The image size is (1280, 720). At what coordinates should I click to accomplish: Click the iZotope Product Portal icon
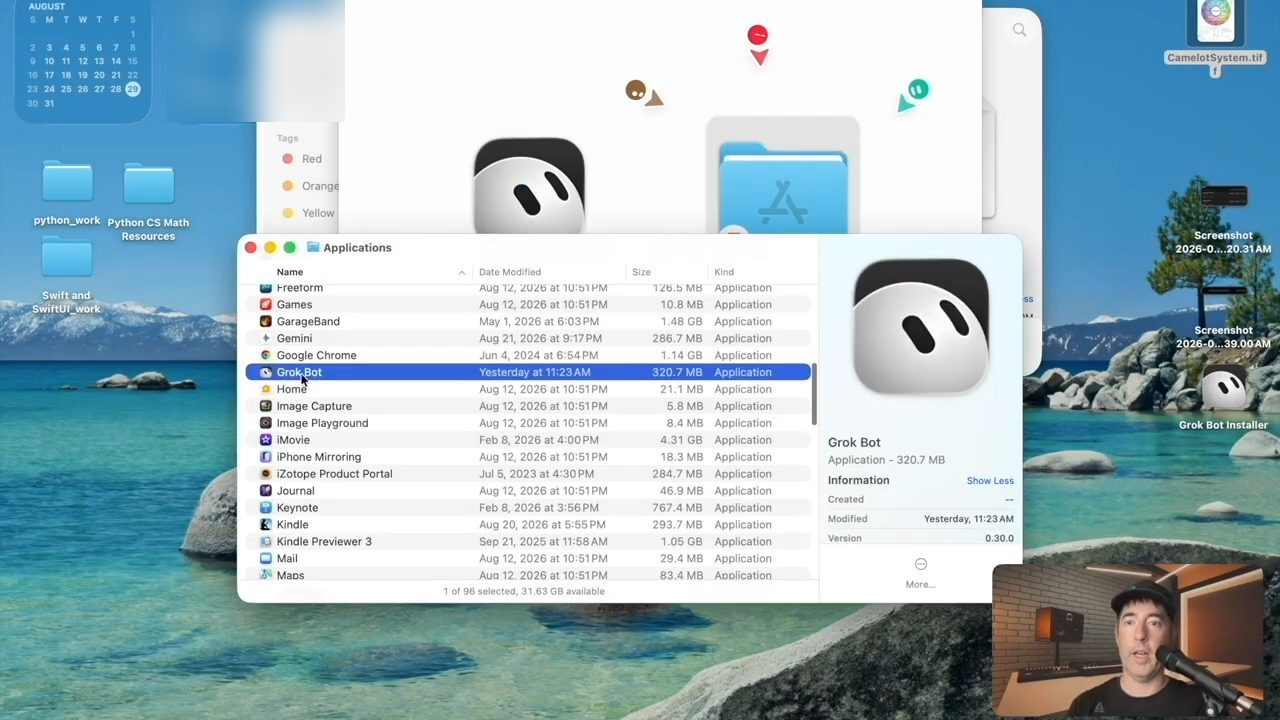point(265,474)
